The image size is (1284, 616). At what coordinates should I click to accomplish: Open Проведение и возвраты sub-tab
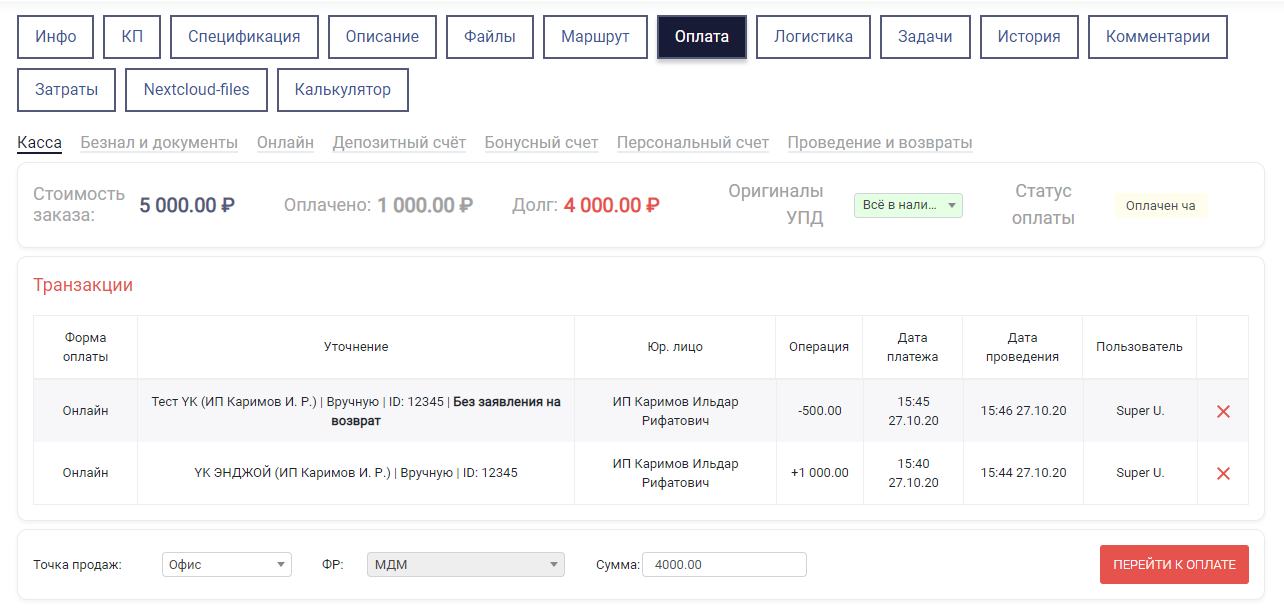(880, 143)
